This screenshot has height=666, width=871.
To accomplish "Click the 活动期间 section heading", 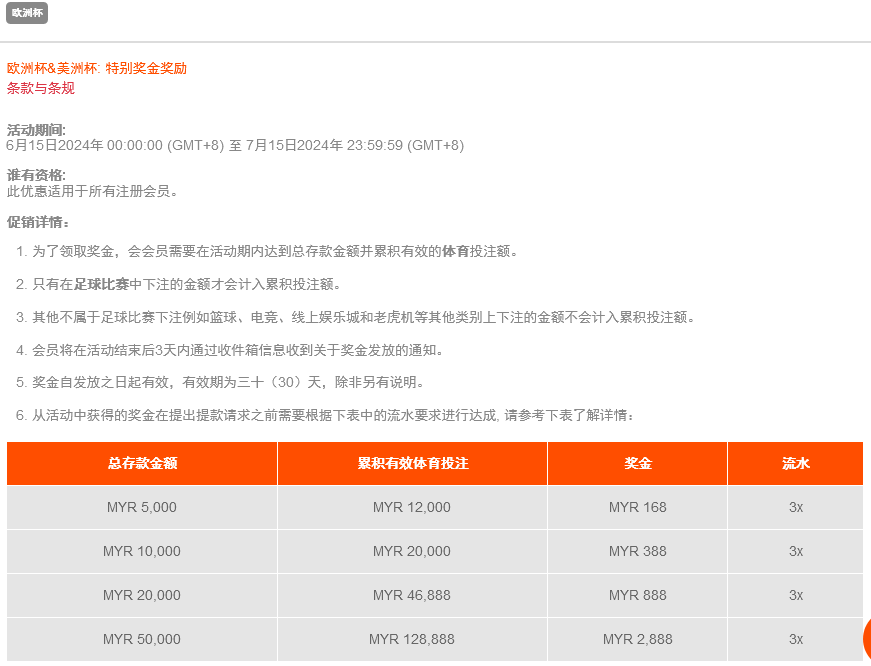I will pos(36,130).
